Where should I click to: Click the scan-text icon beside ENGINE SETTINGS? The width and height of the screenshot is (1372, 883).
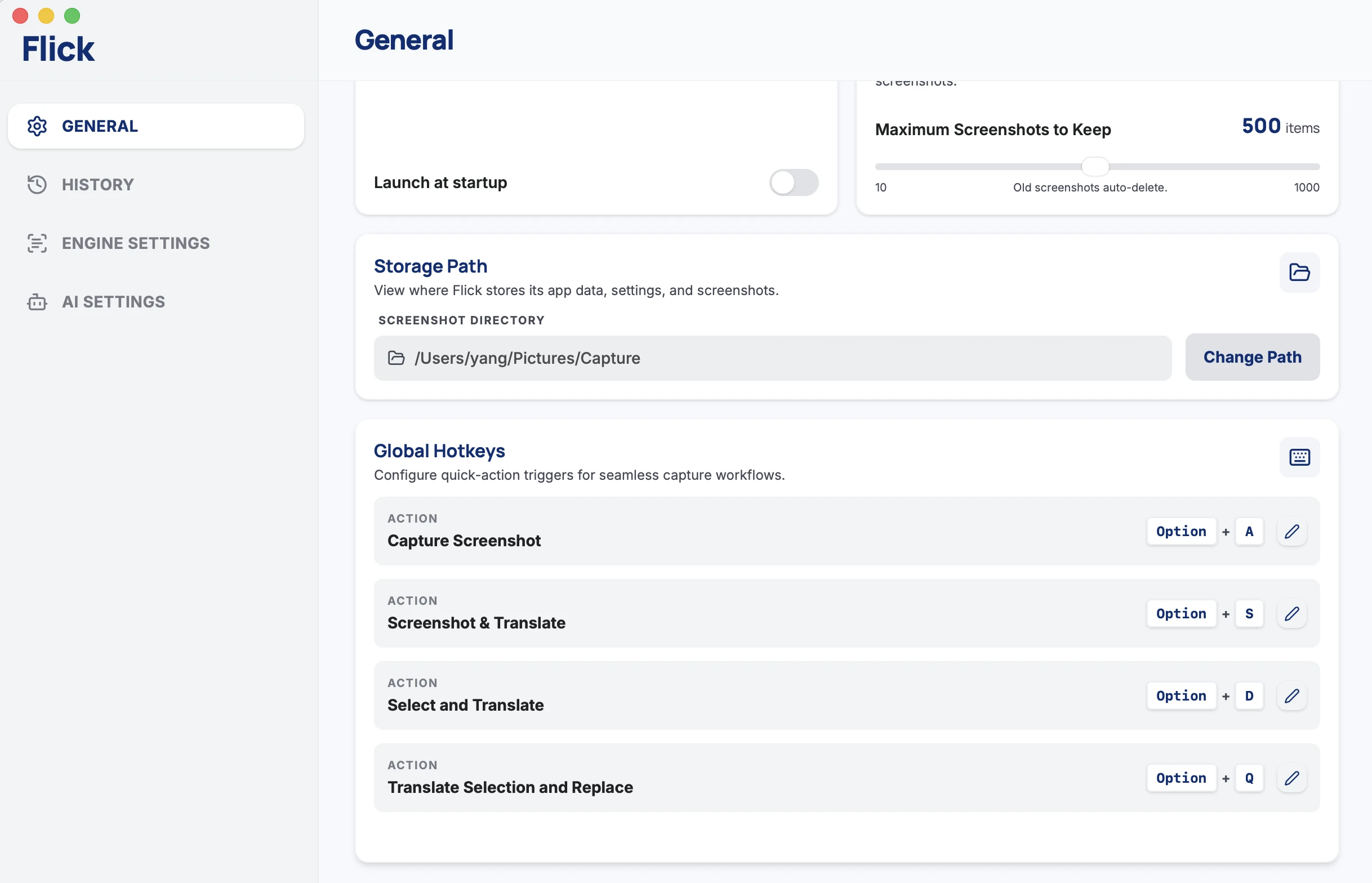point(37,243)
